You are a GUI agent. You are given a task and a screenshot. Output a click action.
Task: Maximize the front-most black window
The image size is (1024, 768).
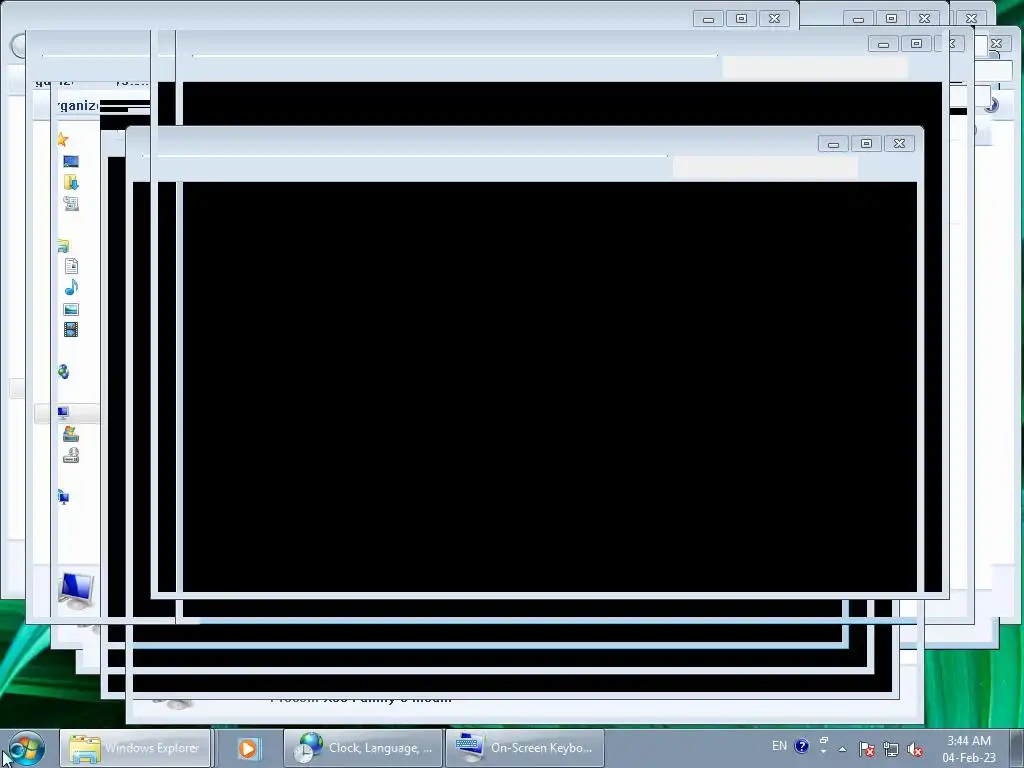coord(866,144)
